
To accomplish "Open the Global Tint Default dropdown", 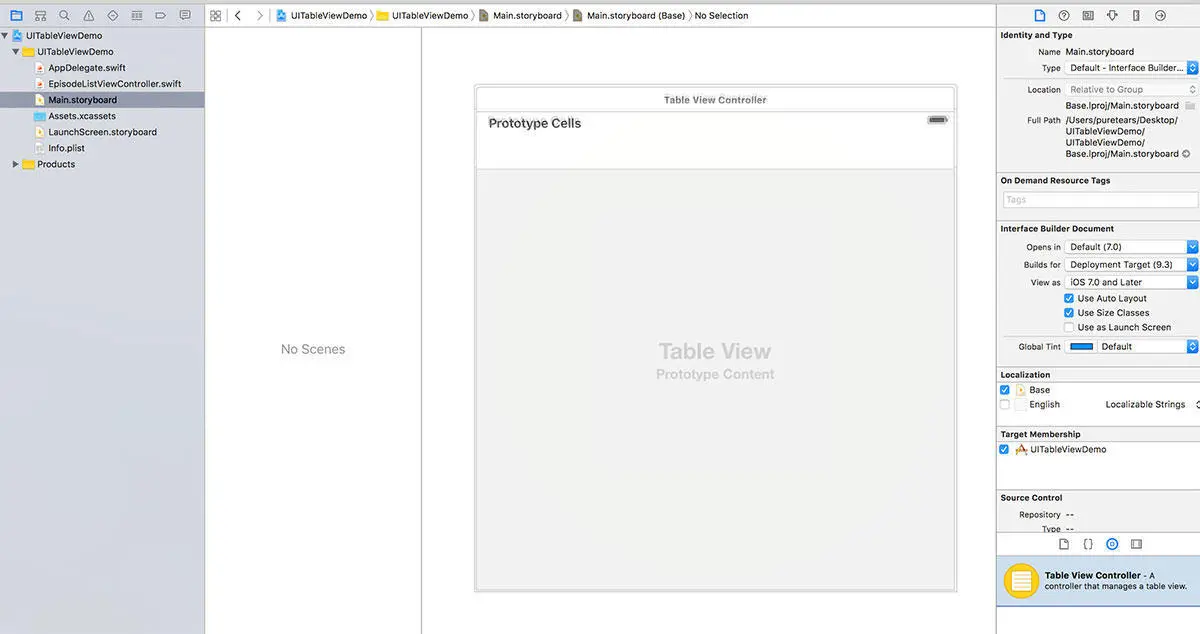I will [1148, 347].
